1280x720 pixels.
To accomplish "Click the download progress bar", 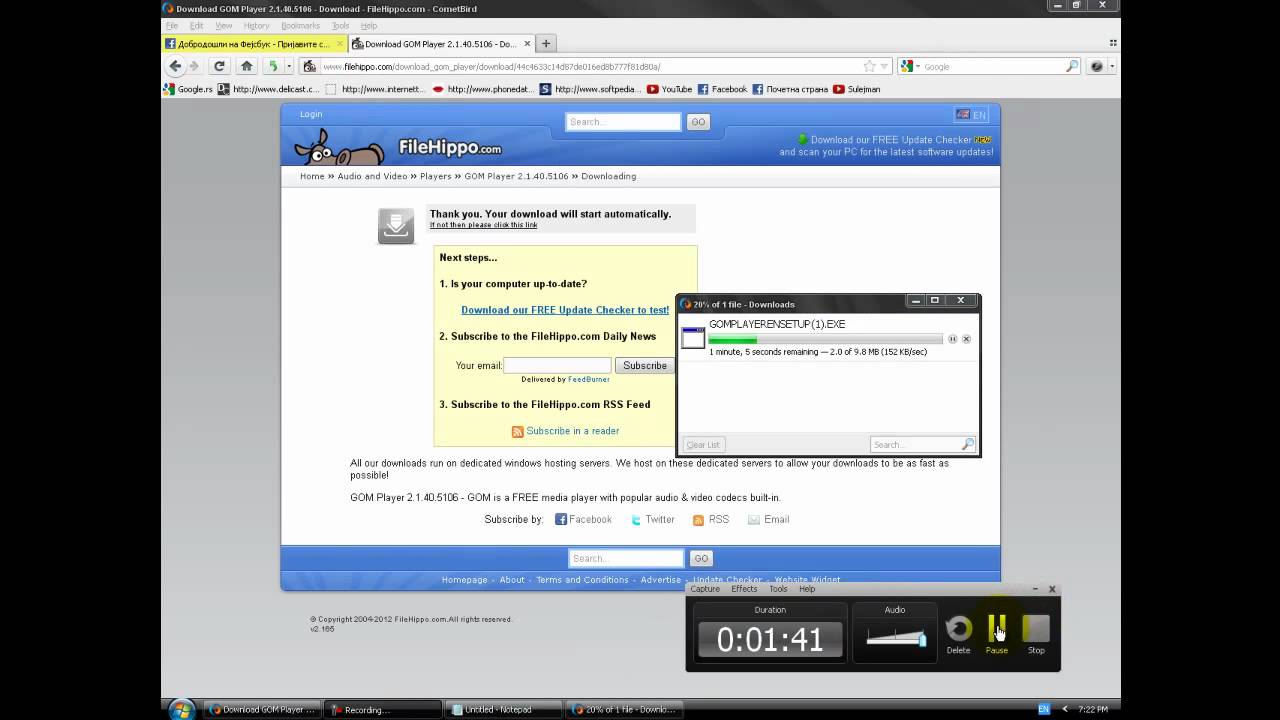I will pos(825,339).
